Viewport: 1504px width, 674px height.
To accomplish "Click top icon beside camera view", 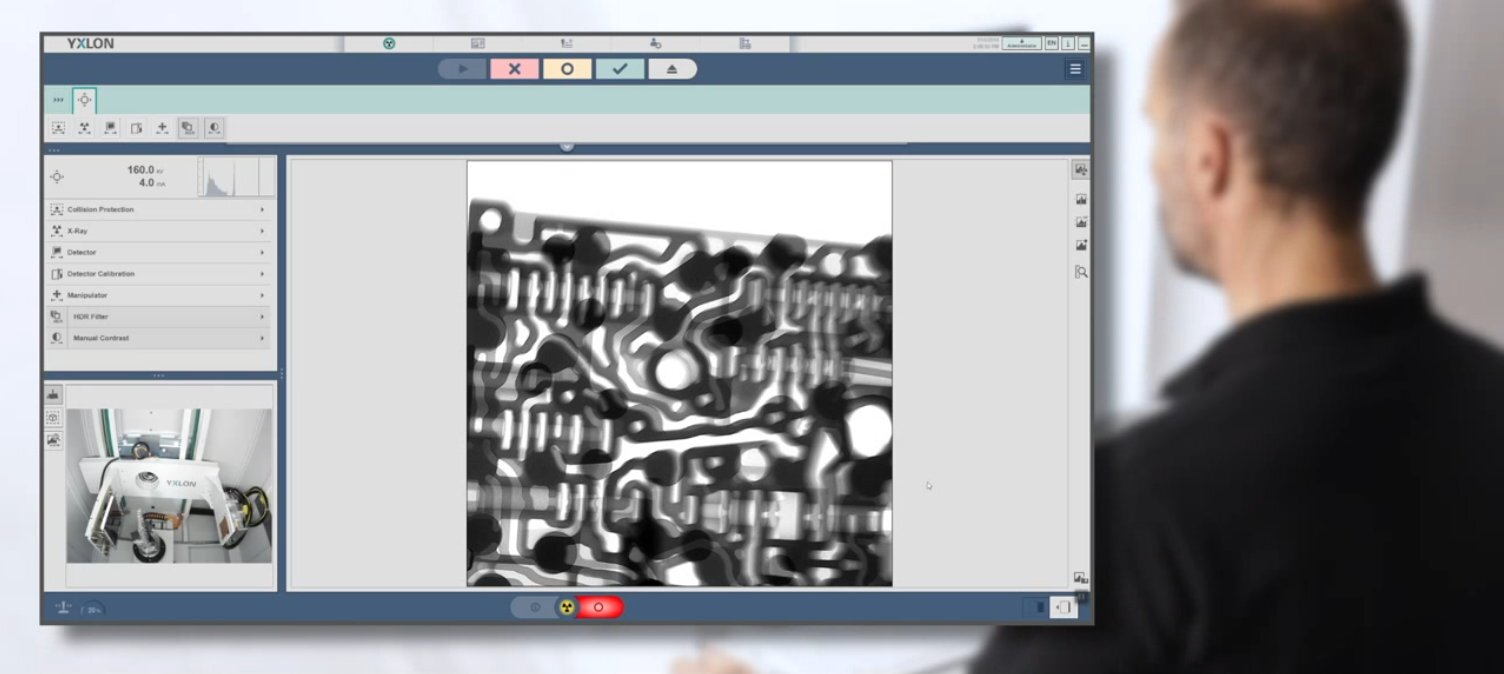I will click(x=53, y=395).
